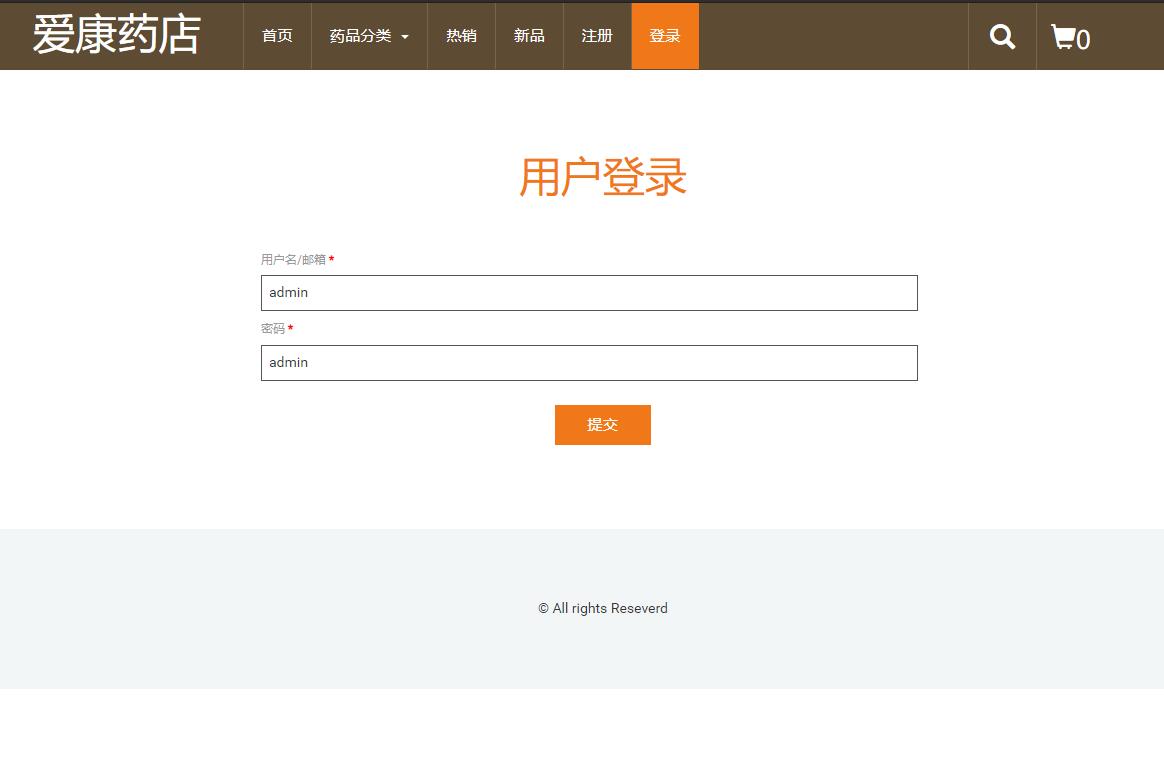Select the 新品 menu entry
This screenshot has height=773, width=1164.
point(529,36)
